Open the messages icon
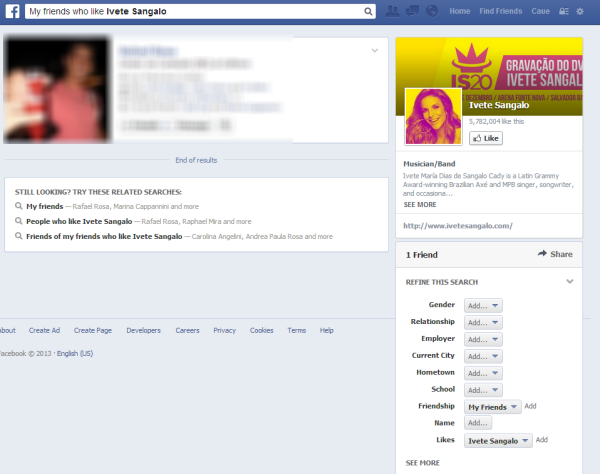Viewport: 600px width, 474px height. 411,11
